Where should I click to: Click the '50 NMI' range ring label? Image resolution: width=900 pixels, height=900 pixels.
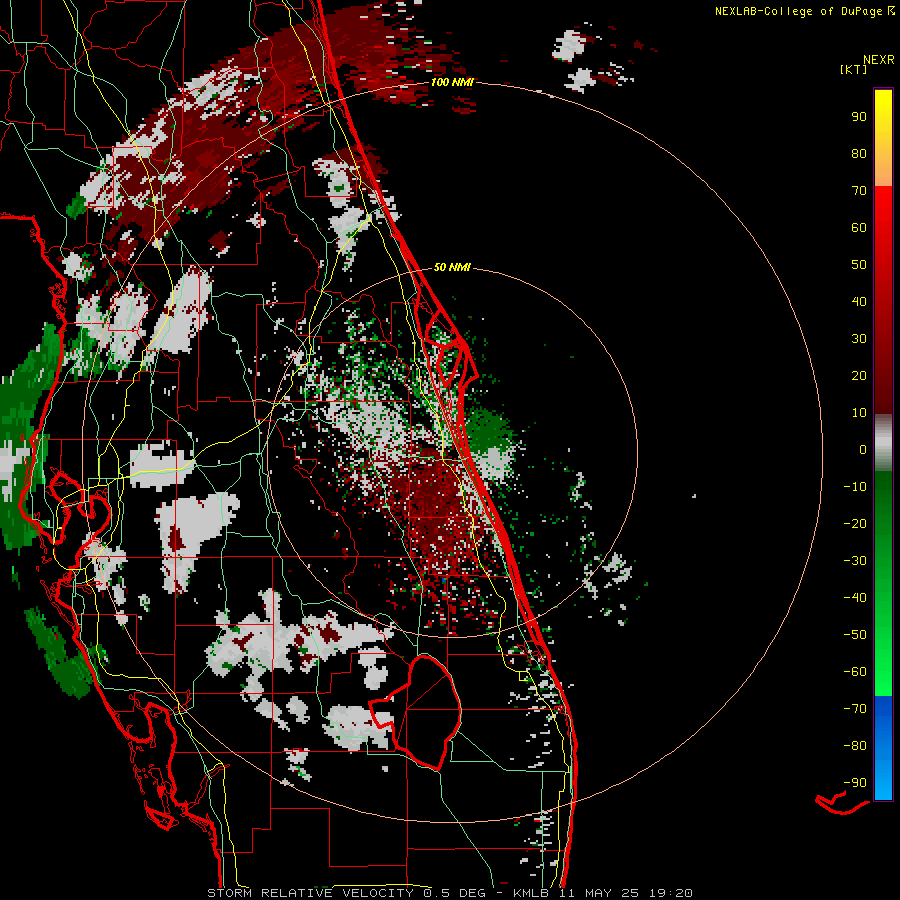452,267
